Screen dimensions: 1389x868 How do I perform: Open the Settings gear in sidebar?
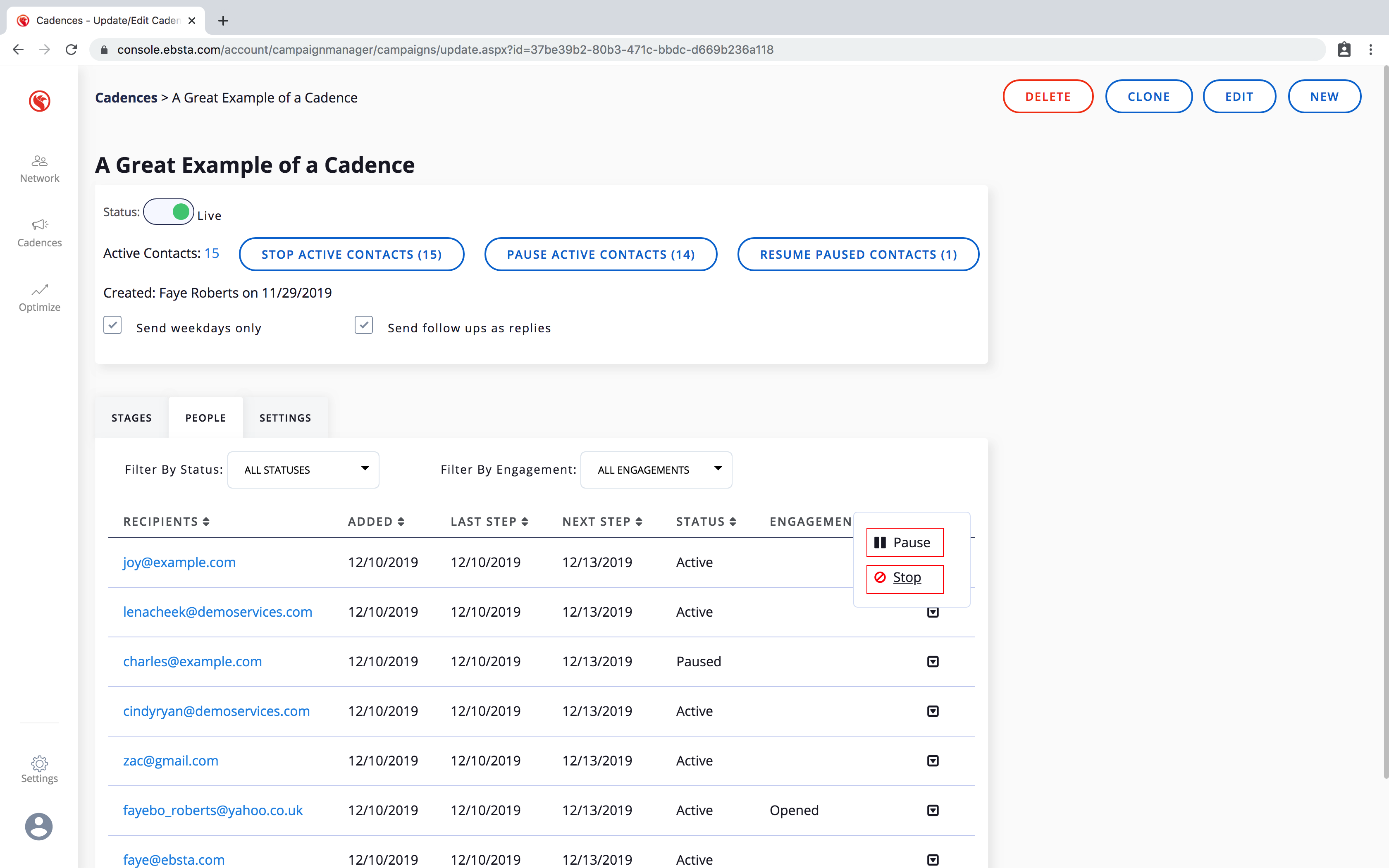[39, 763]
